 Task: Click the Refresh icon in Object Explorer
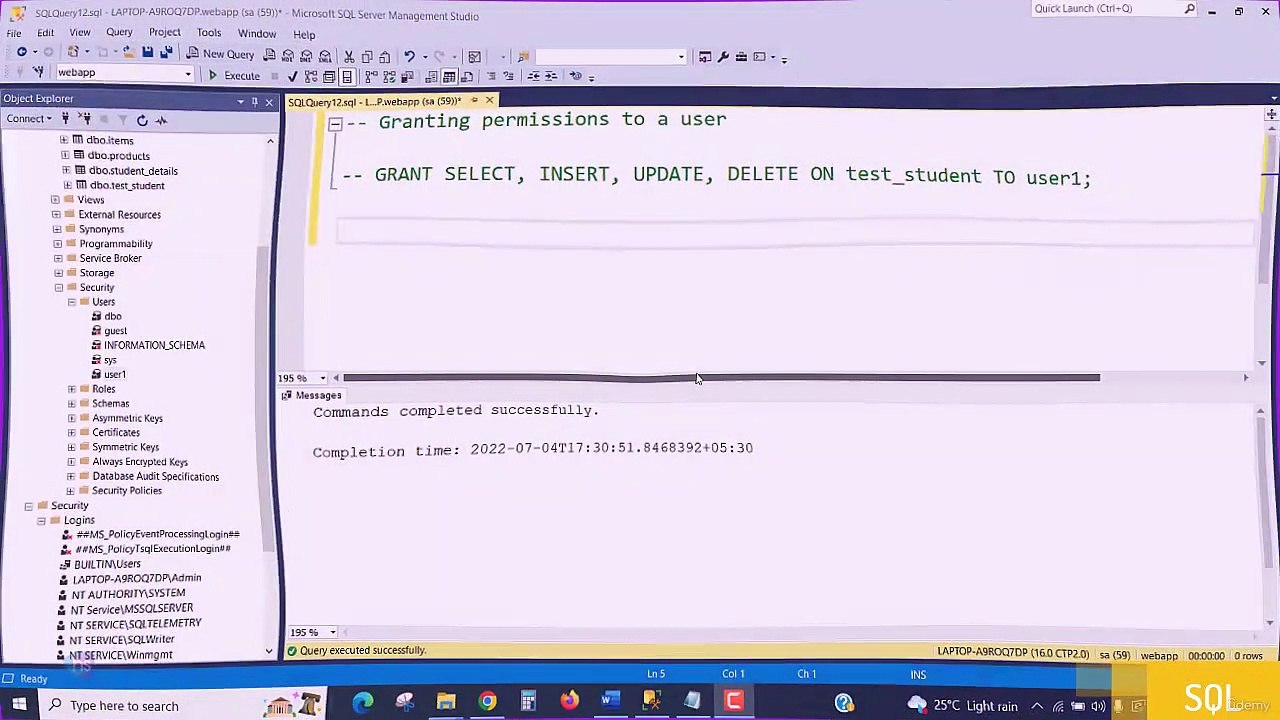[x=142, y=120]
